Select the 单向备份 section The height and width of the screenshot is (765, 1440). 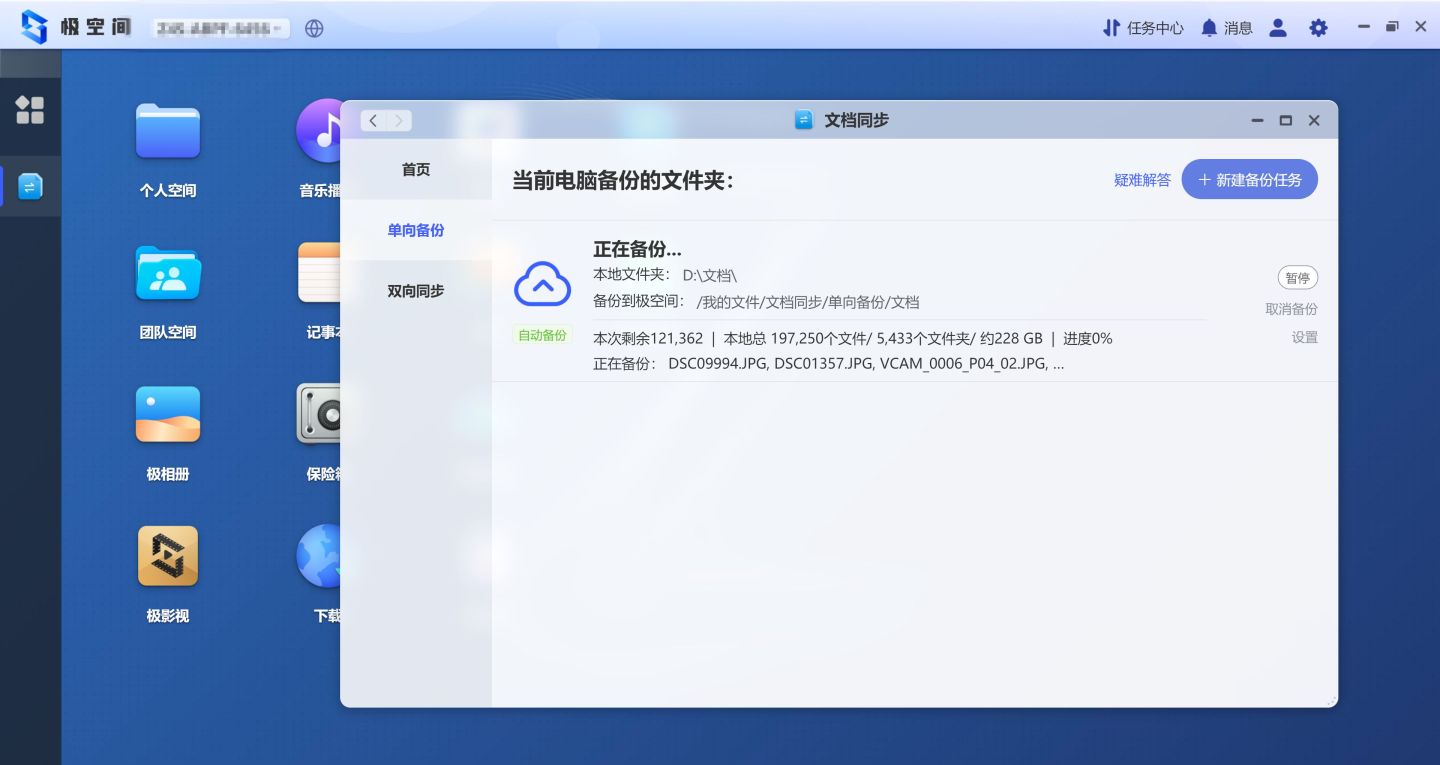(416, 230)
